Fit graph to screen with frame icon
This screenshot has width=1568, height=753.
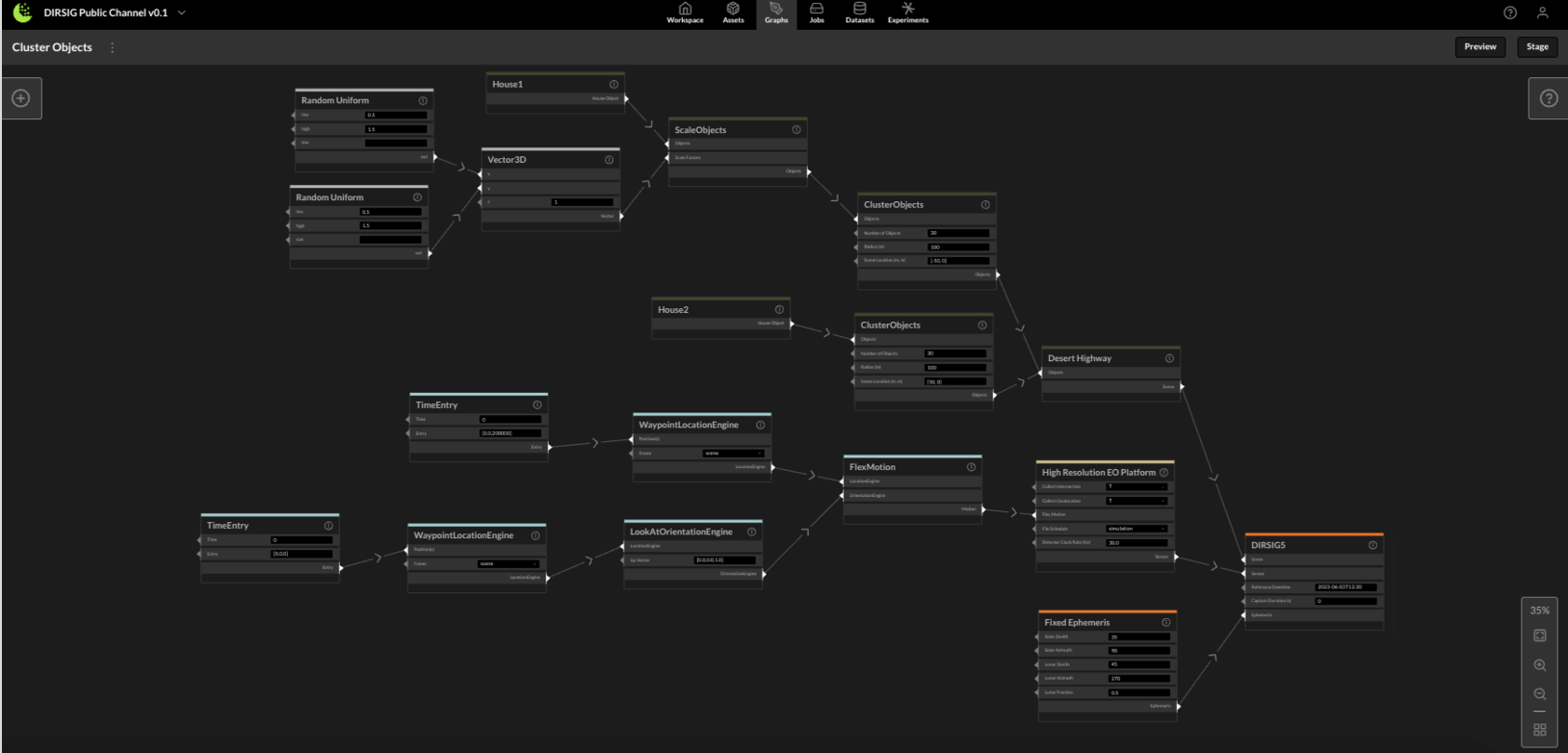pos(1539,636)
